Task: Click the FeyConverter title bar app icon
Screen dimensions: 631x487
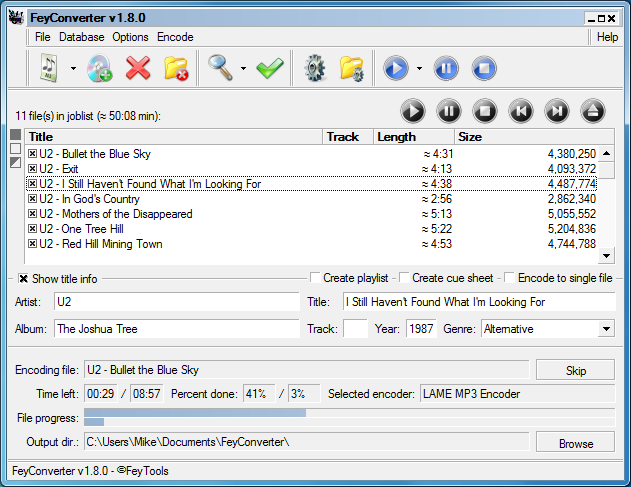Action: (16, 18)
